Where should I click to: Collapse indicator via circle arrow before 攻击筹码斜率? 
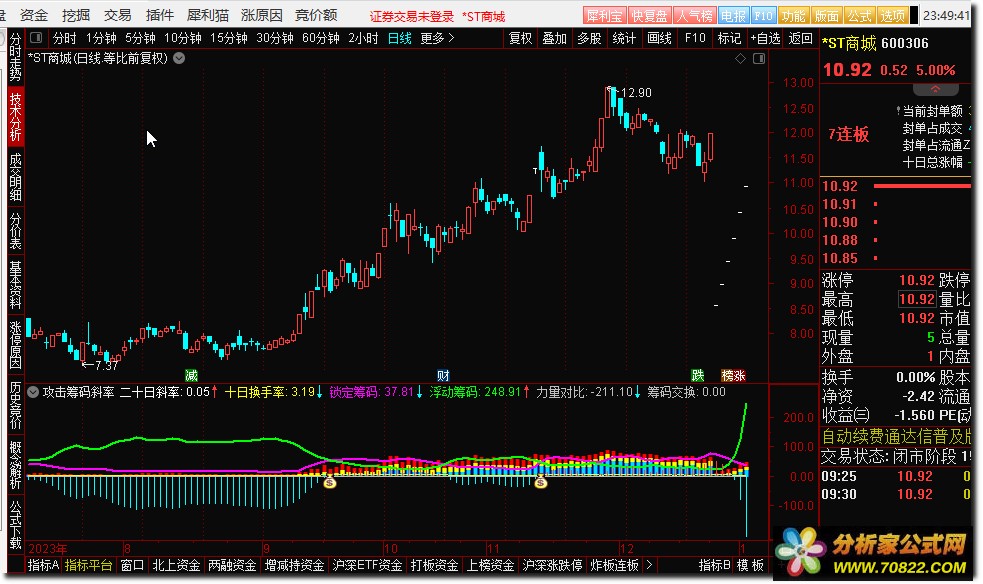33,392
